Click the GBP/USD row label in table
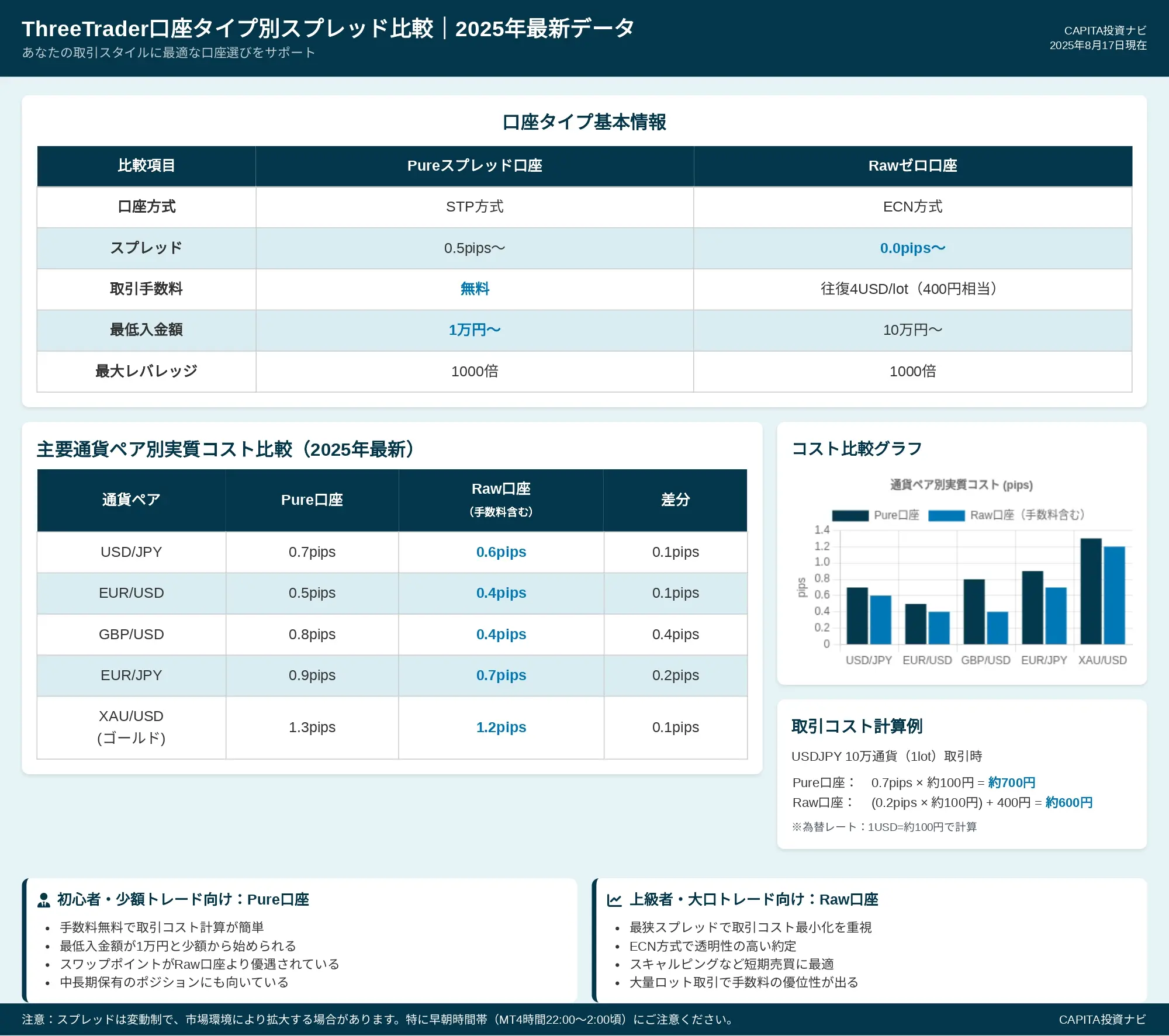This screenshot has height=1036, width=1169. [131, 635]
